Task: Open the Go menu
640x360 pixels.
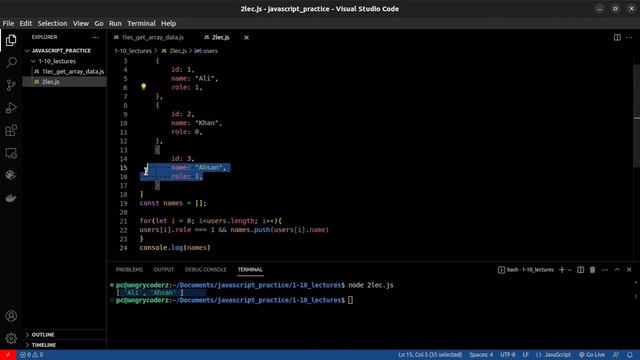Action: [99, 23]
